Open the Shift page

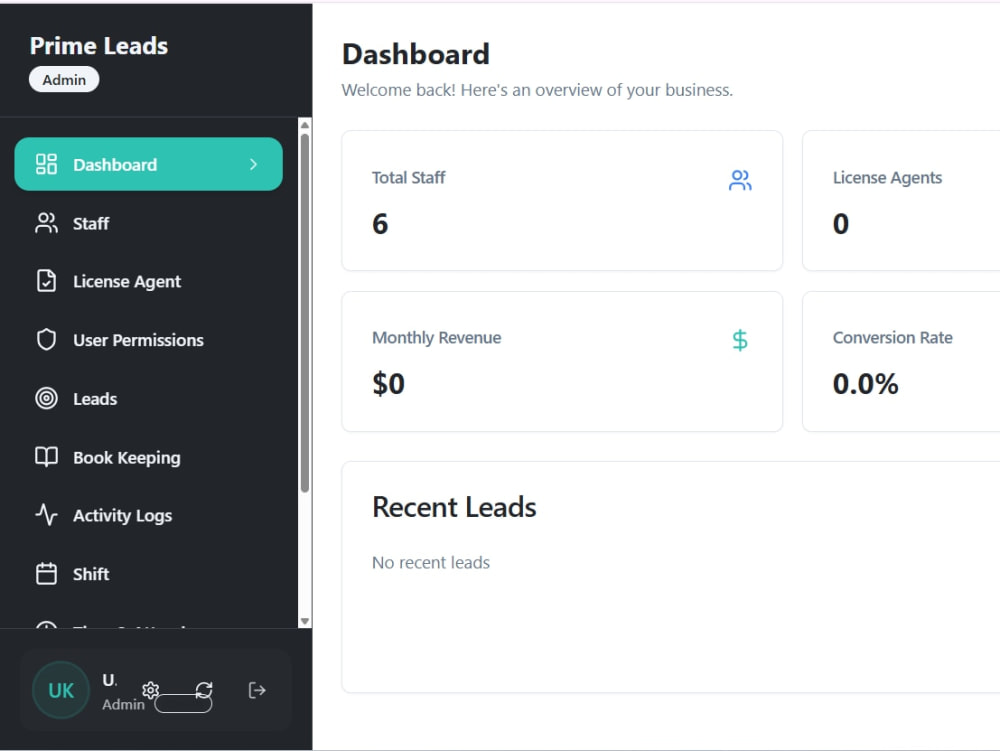click(148, 574)
